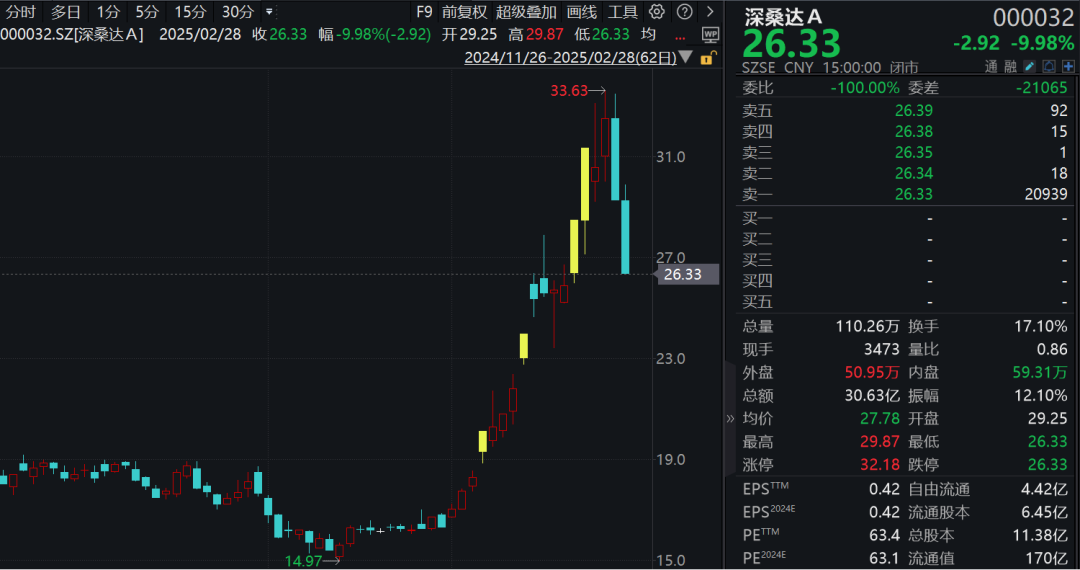
Task: Click the 涨停 price 32.18
Action: [880, 465]
